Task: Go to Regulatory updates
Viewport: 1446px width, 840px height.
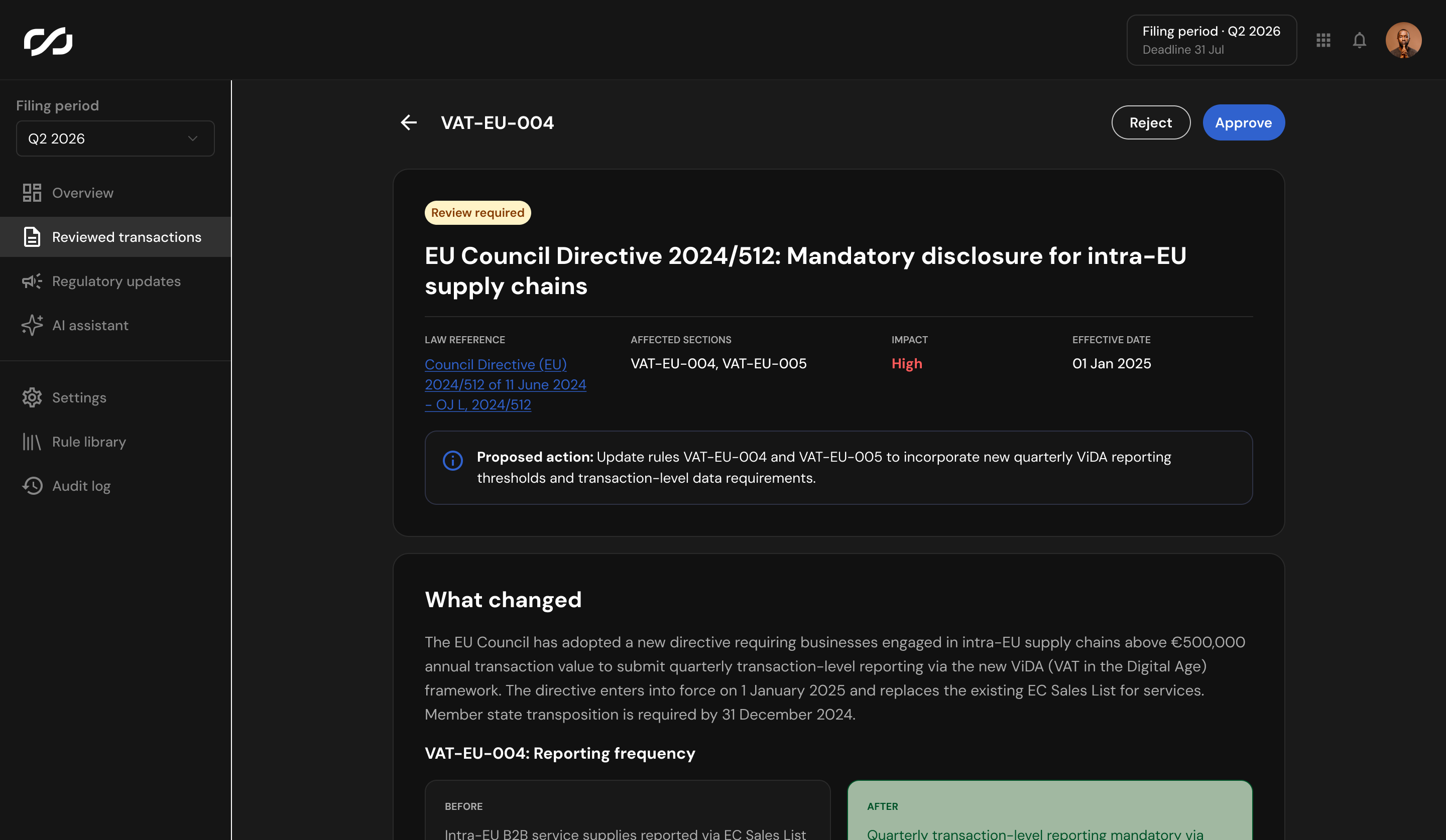Action: point(115,281)
